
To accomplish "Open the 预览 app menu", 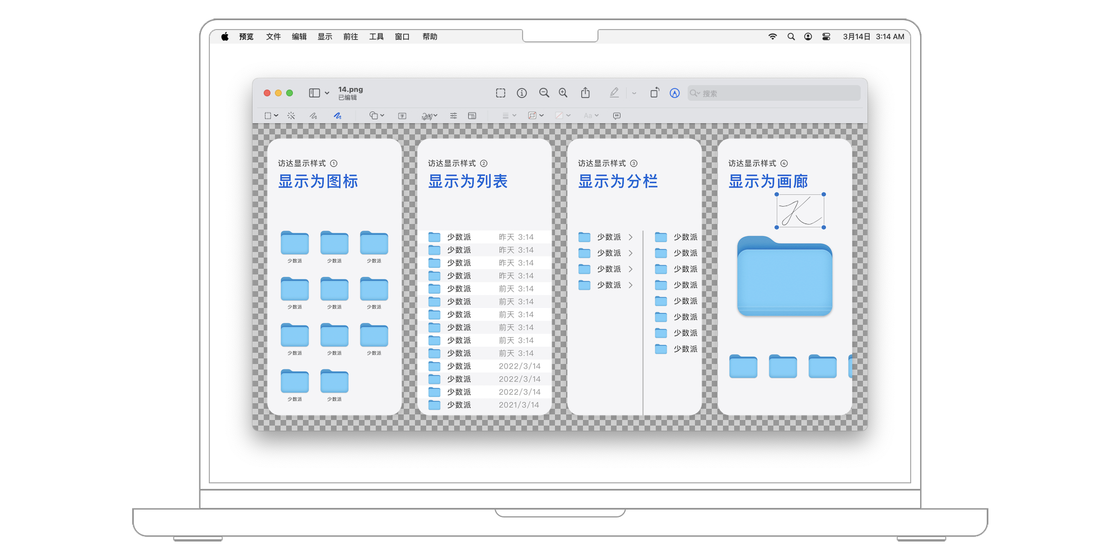I will (246, 36).
